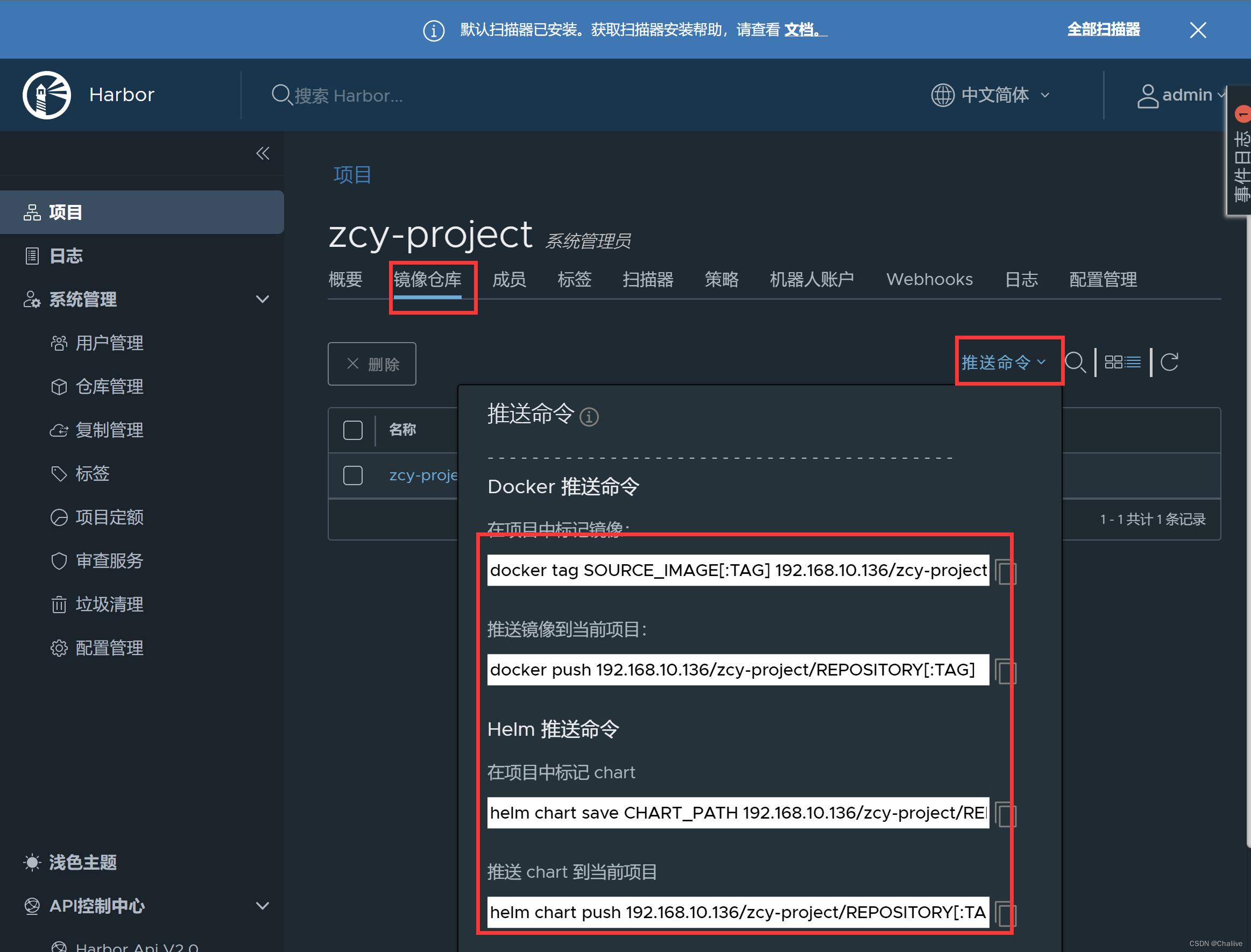Click 全部扫描器 in the banner
Image resolution: width=1251 pixels, height=952 pixels.
coord(1103,30)
